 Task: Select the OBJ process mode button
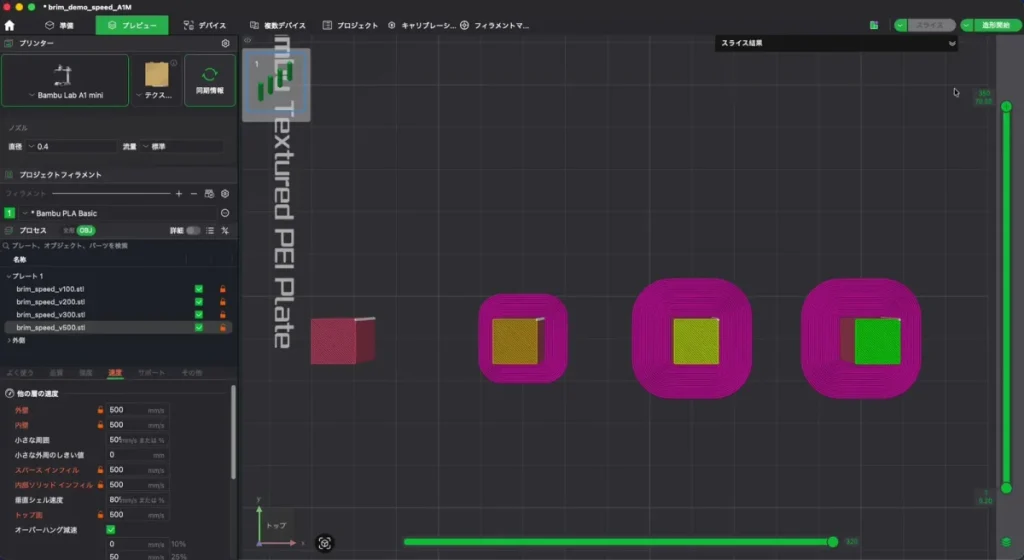86,230
